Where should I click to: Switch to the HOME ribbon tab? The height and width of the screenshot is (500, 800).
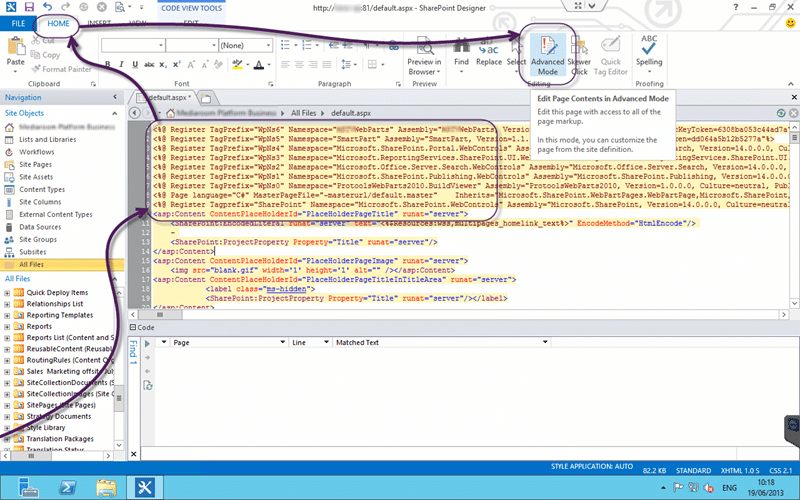[x=58, y=23]
